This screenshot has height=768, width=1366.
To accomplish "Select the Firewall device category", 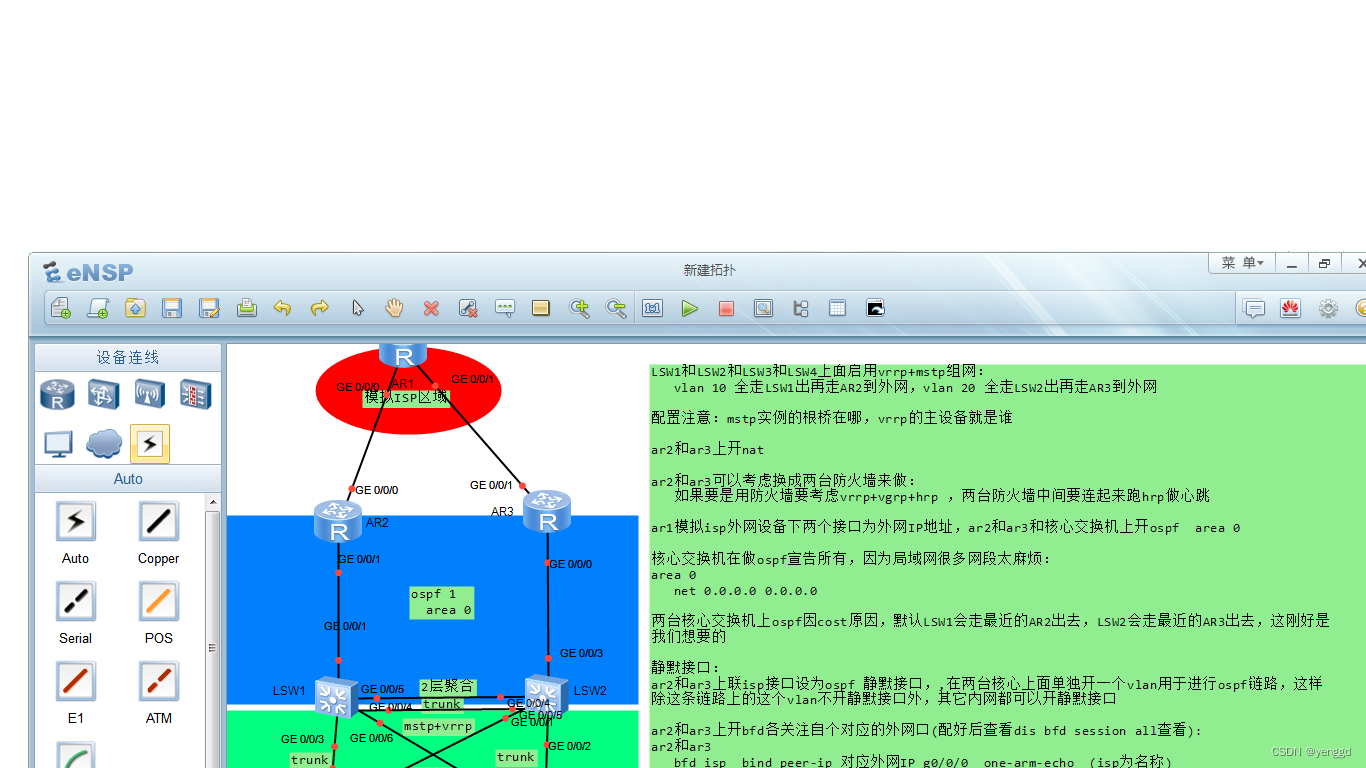I will pos(196,394).
